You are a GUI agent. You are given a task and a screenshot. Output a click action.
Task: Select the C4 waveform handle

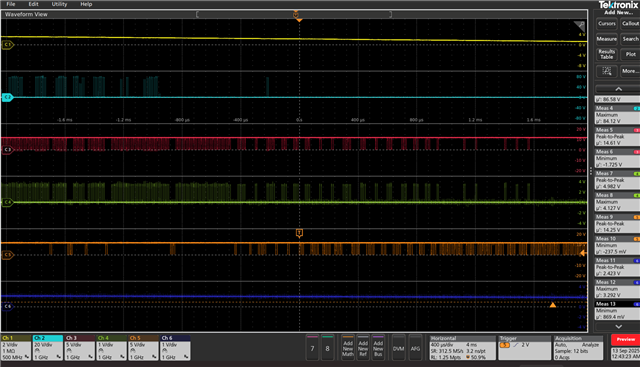tap(8, 202)
